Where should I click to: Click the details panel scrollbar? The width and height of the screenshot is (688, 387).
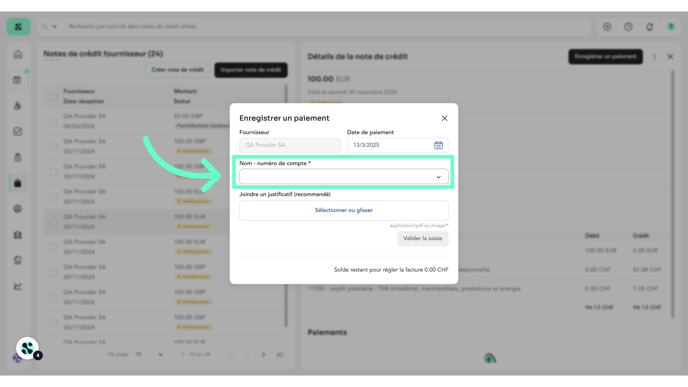point(672,193)
